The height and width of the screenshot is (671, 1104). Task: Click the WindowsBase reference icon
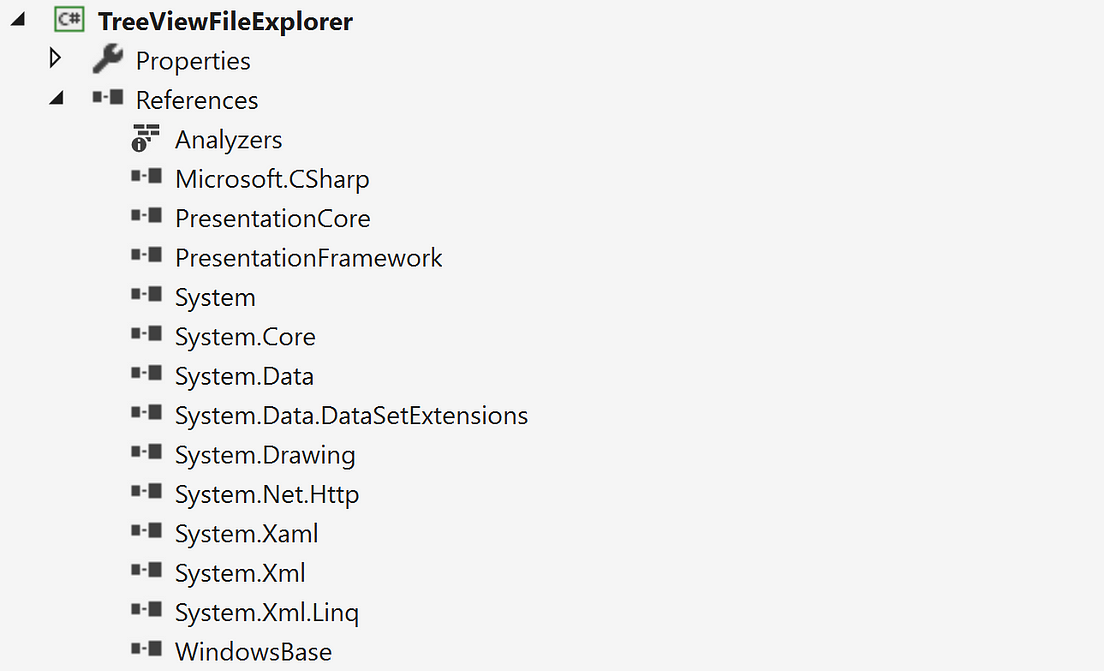[x=146, y=649]
